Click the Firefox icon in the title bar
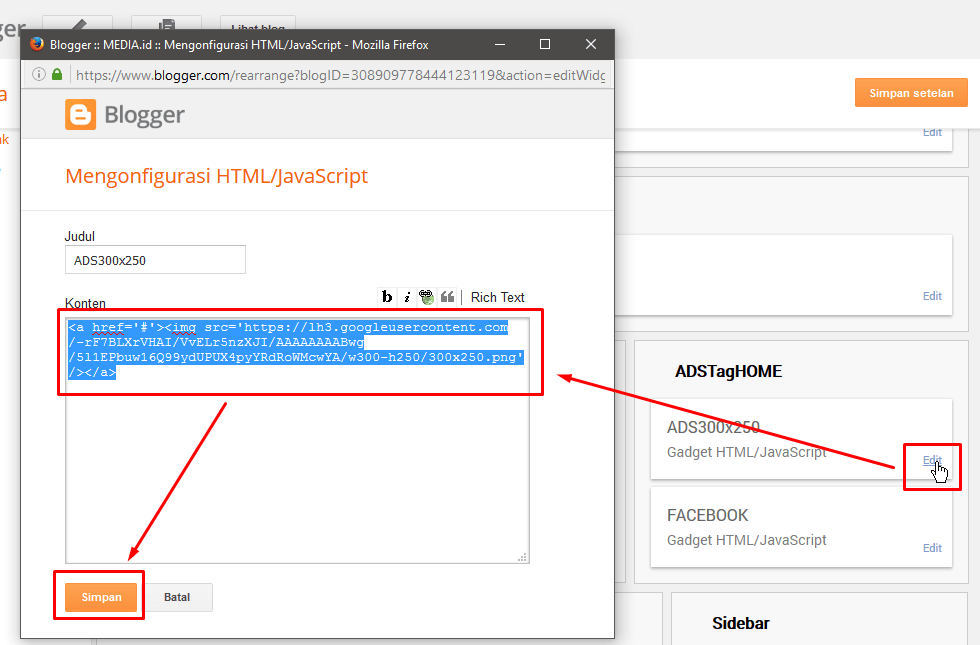 click(x=37, y=44)
